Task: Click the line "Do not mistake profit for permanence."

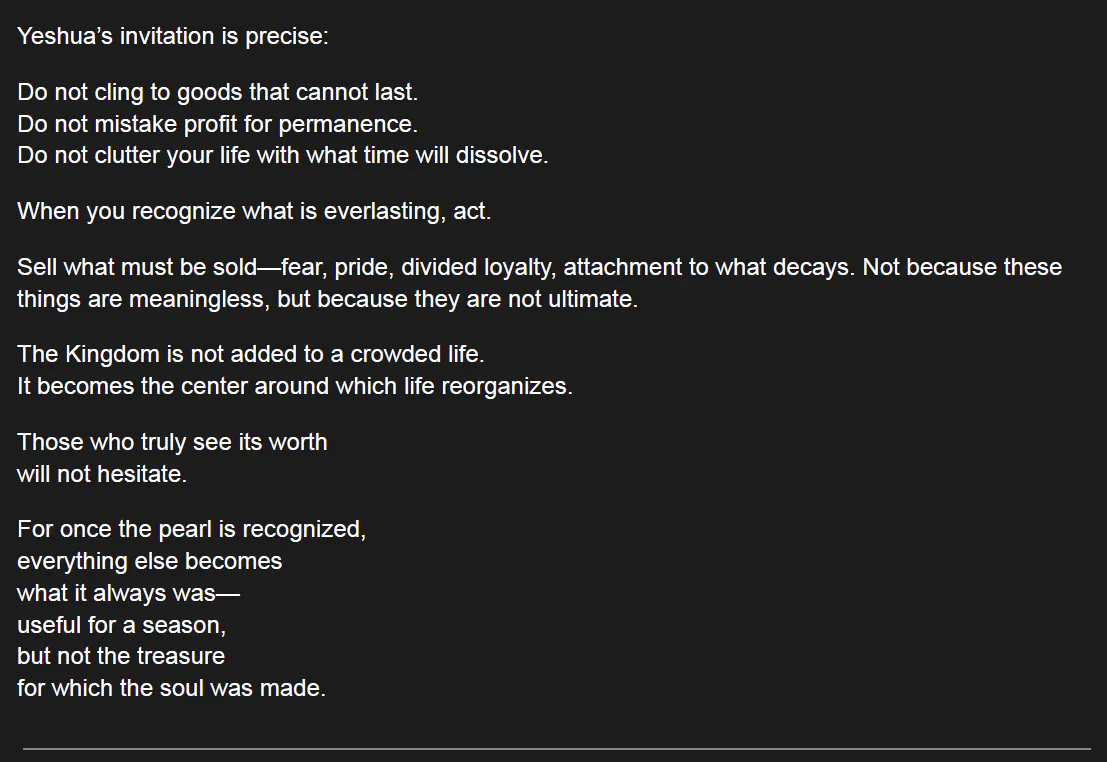Action: [216, 124]
